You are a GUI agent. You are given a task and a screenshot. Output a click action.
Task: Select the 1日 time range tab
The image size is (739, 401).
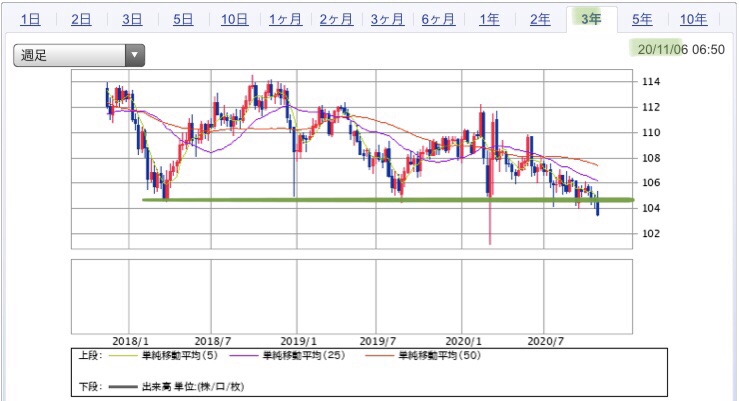tap(31, 19)
